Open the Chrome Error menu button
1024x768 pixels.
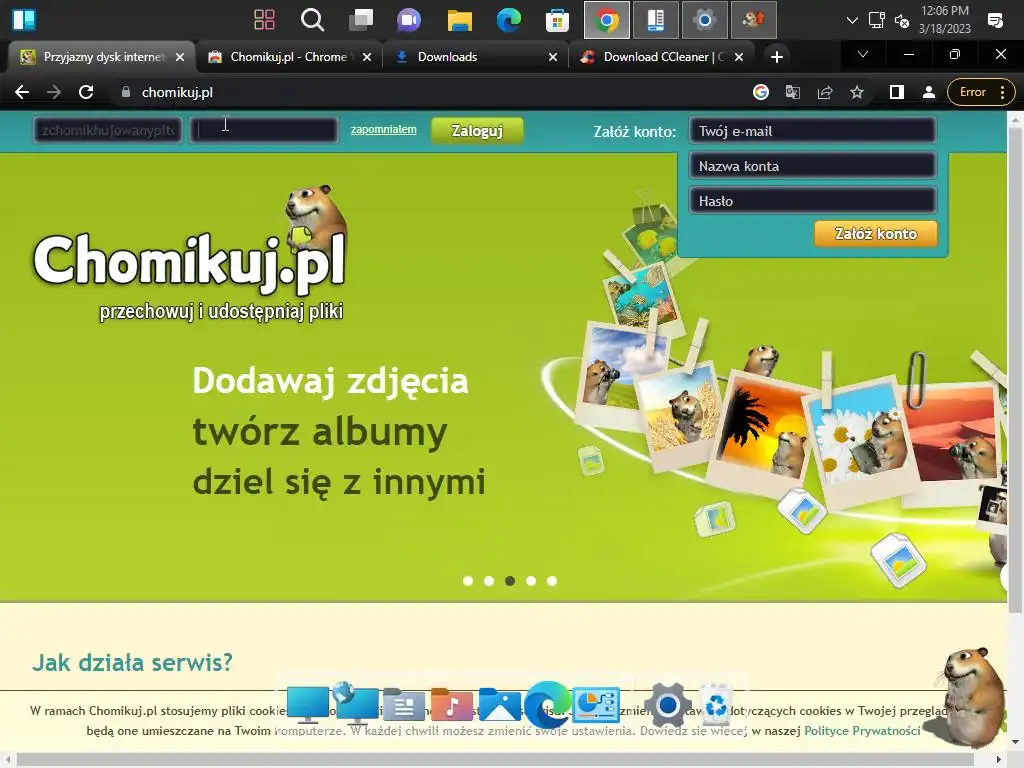(981, 92)
